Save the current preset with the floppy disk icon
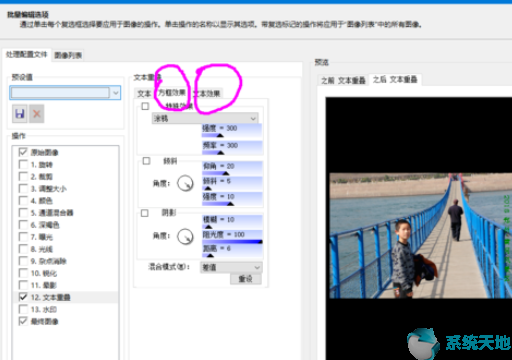Image resolution: width=512 pixels, height=360 pixels. tap(20, 114)
